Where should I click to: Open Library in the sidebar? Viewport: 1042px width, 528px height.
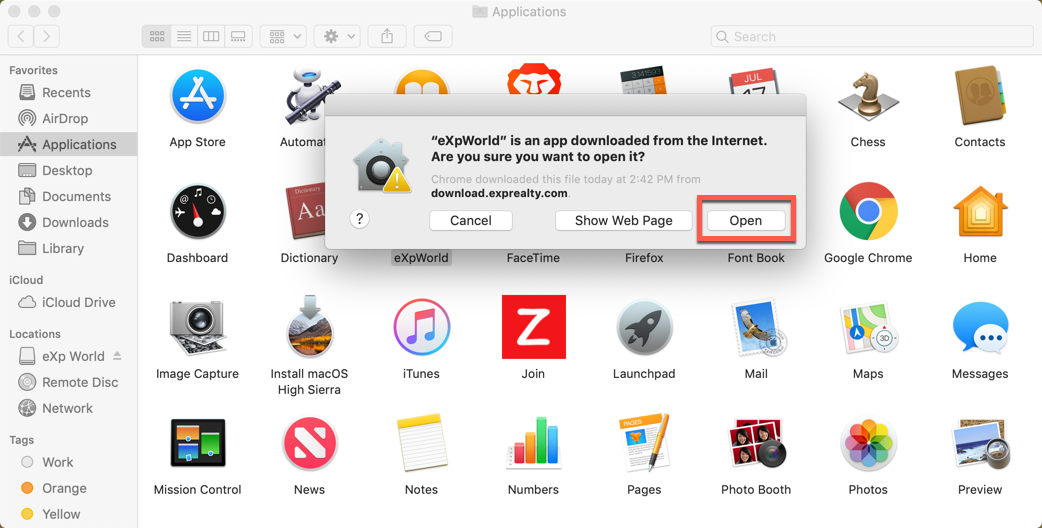click(x=68, y=248)
